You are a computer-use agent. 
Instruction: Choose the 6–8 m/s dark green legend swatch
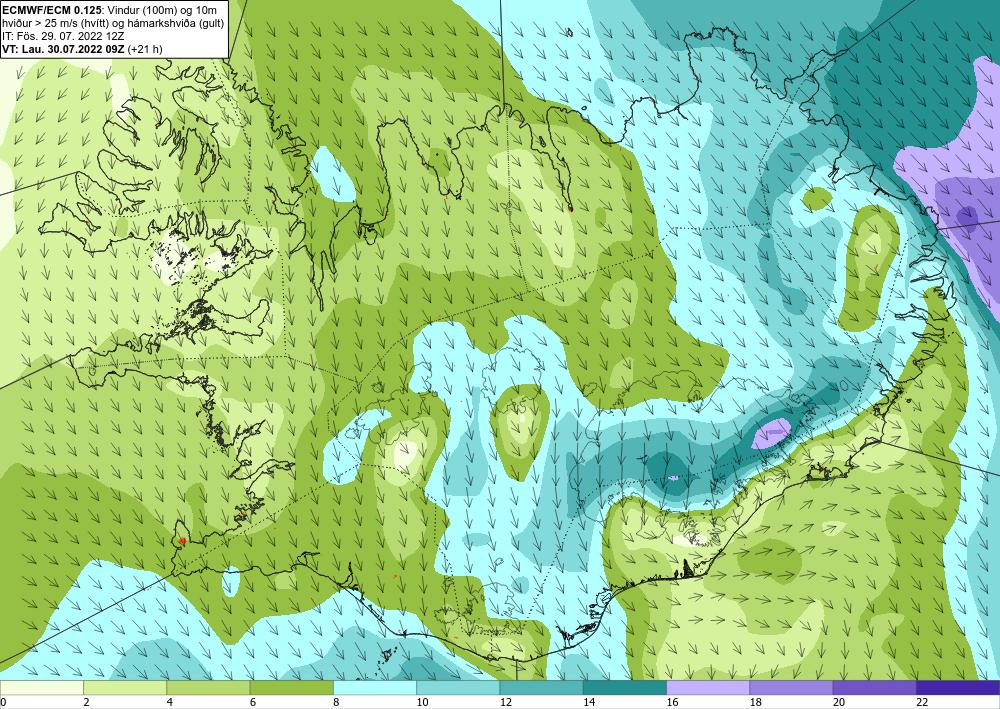point(291,688)
